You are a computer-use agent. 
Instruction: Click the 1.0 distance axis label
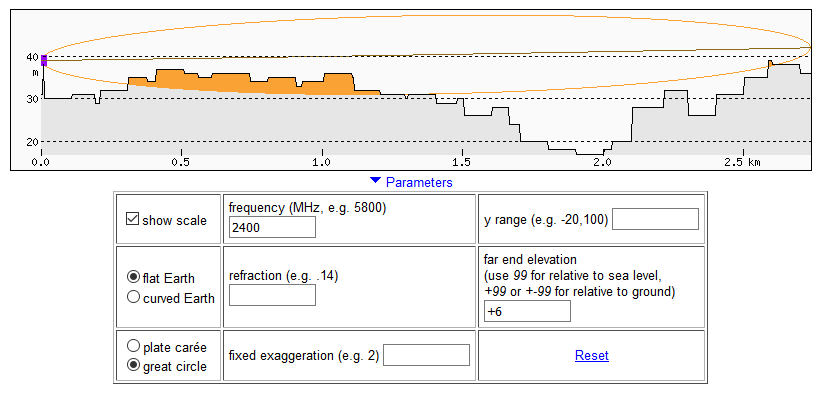pyautogui.click(x=321, y=162)
